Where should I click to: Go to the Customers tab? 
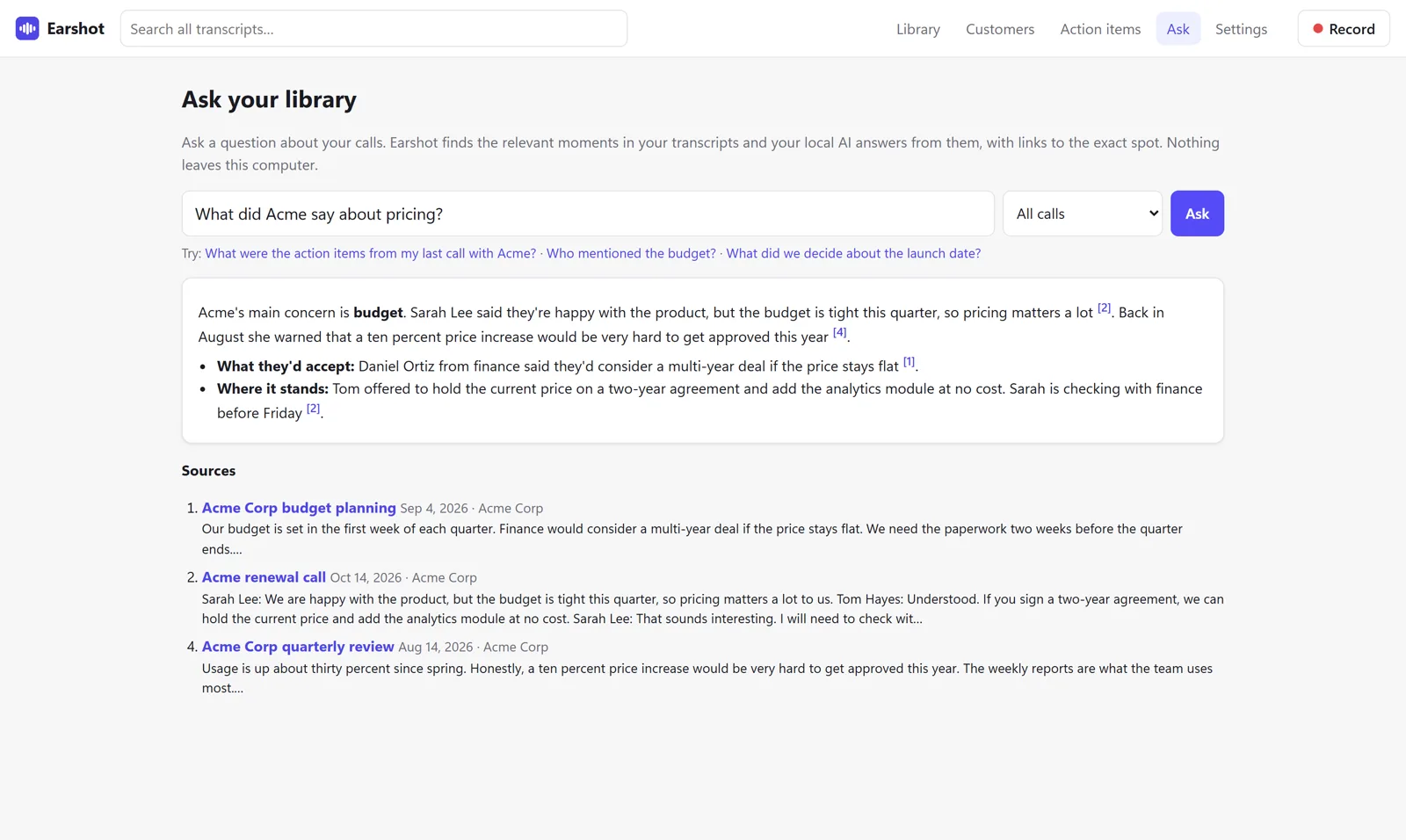click(x=1000, y=29)
